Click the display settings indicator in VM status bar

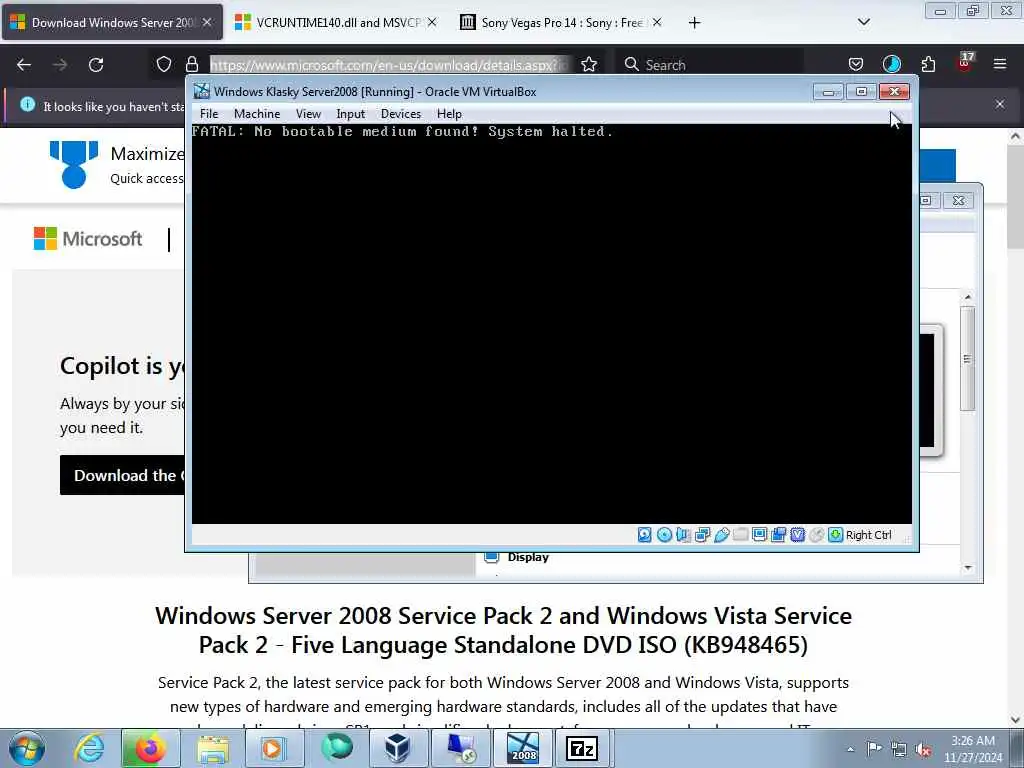(x=760, y=535)
